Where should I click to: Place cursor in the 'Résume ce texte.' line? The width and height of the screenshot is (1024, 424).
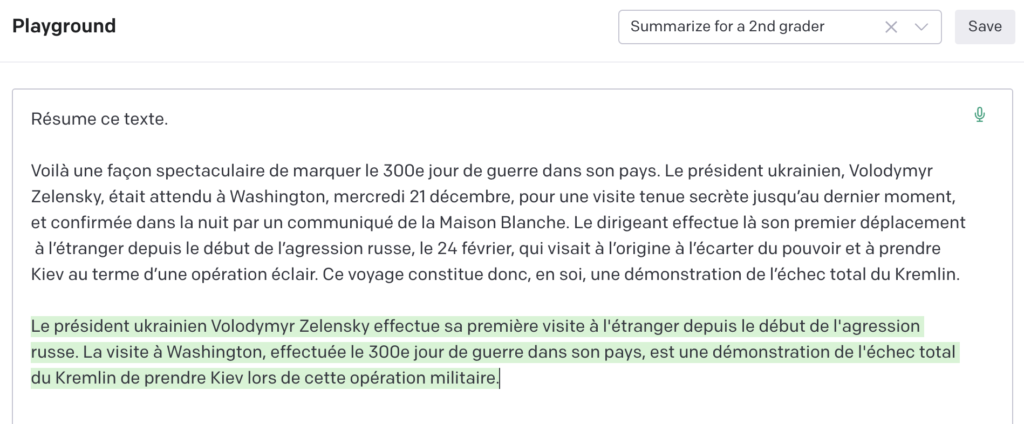99,119
